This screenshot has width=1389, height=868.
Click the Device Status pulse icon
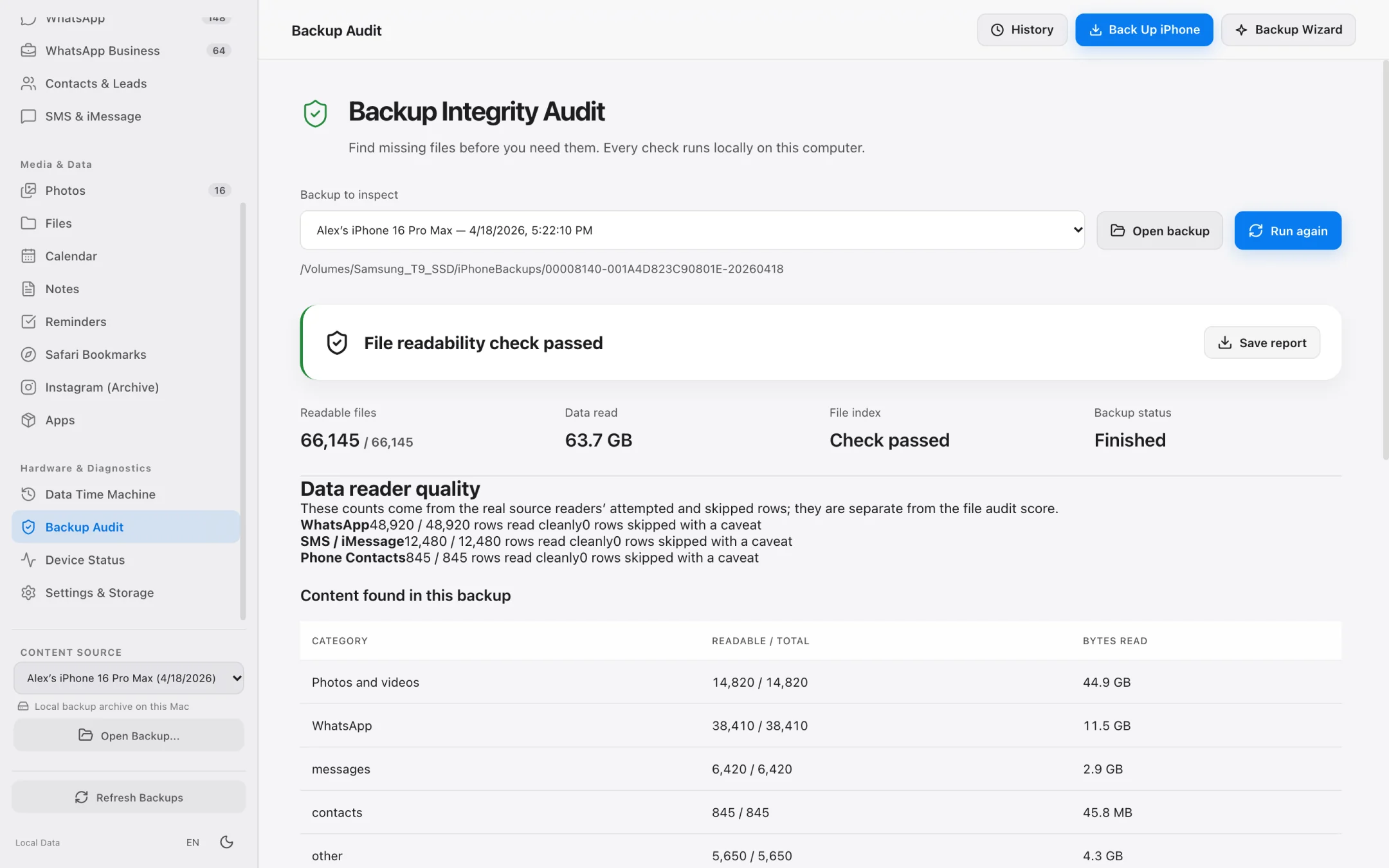28,559
